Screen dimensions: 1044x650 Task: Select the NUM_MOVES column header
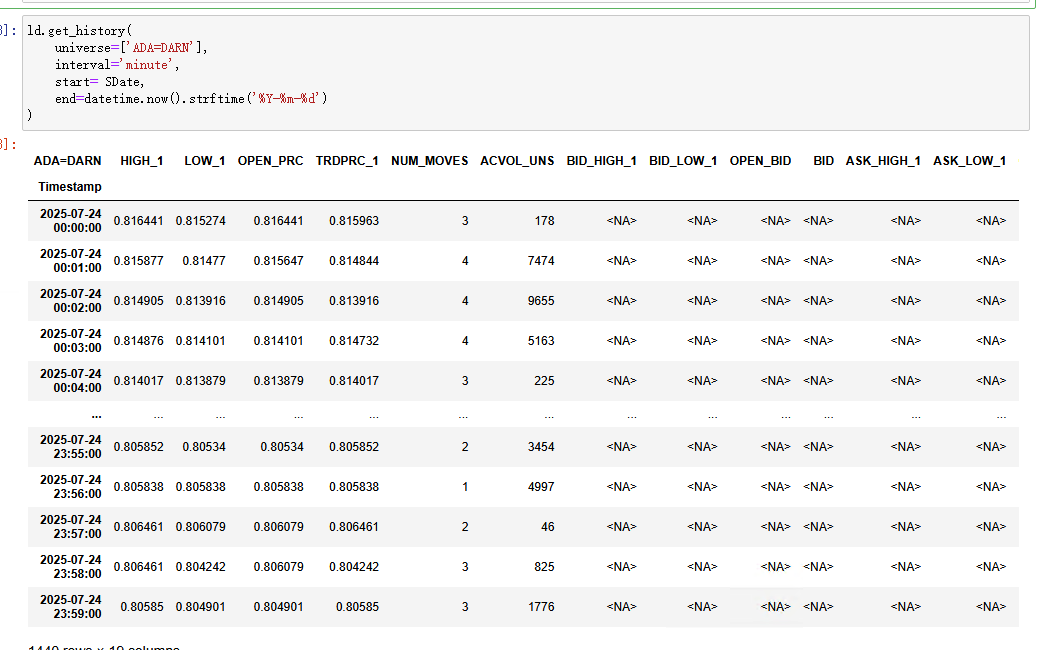[429, 161]
